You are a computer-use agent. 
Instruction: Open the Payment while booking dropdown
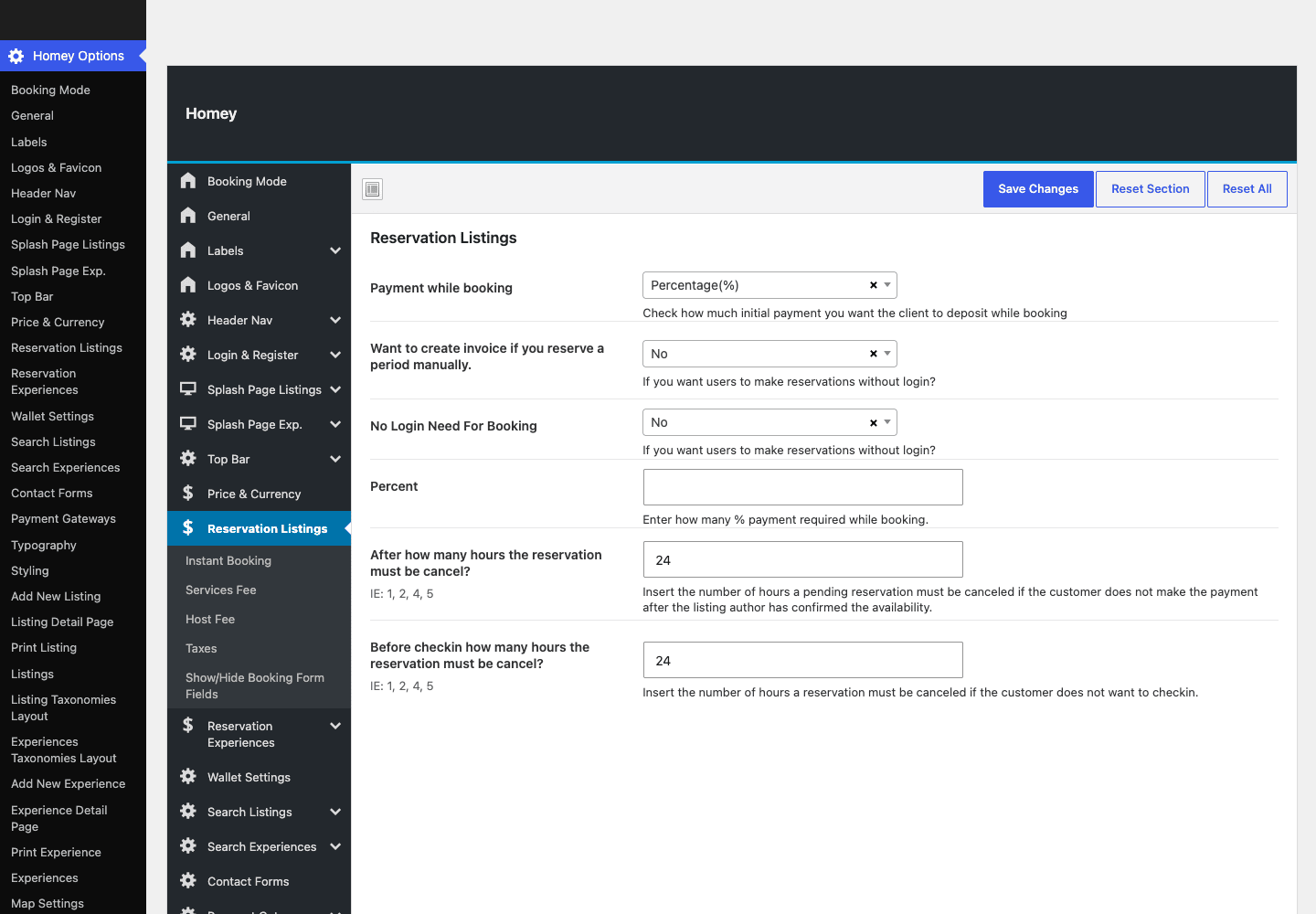(769, 285)
